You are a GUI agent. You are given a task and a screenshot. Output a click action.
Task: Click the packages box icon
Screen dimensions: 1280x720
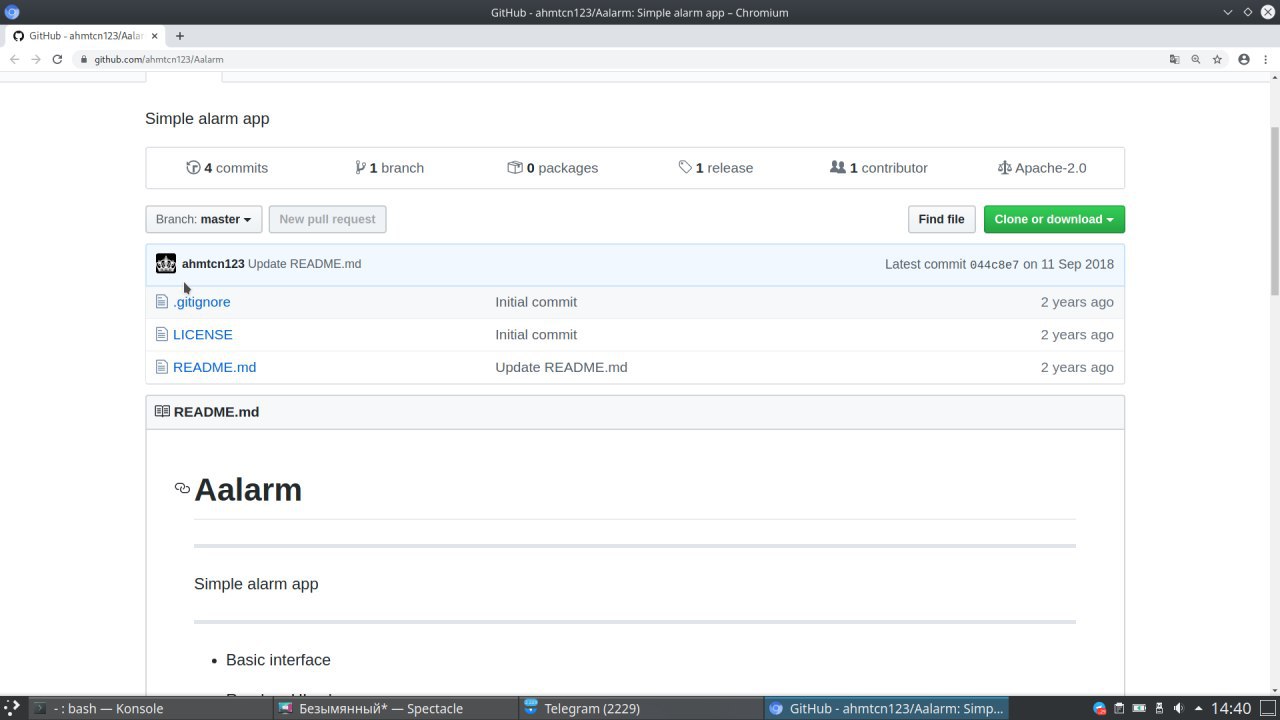point(515,168)
